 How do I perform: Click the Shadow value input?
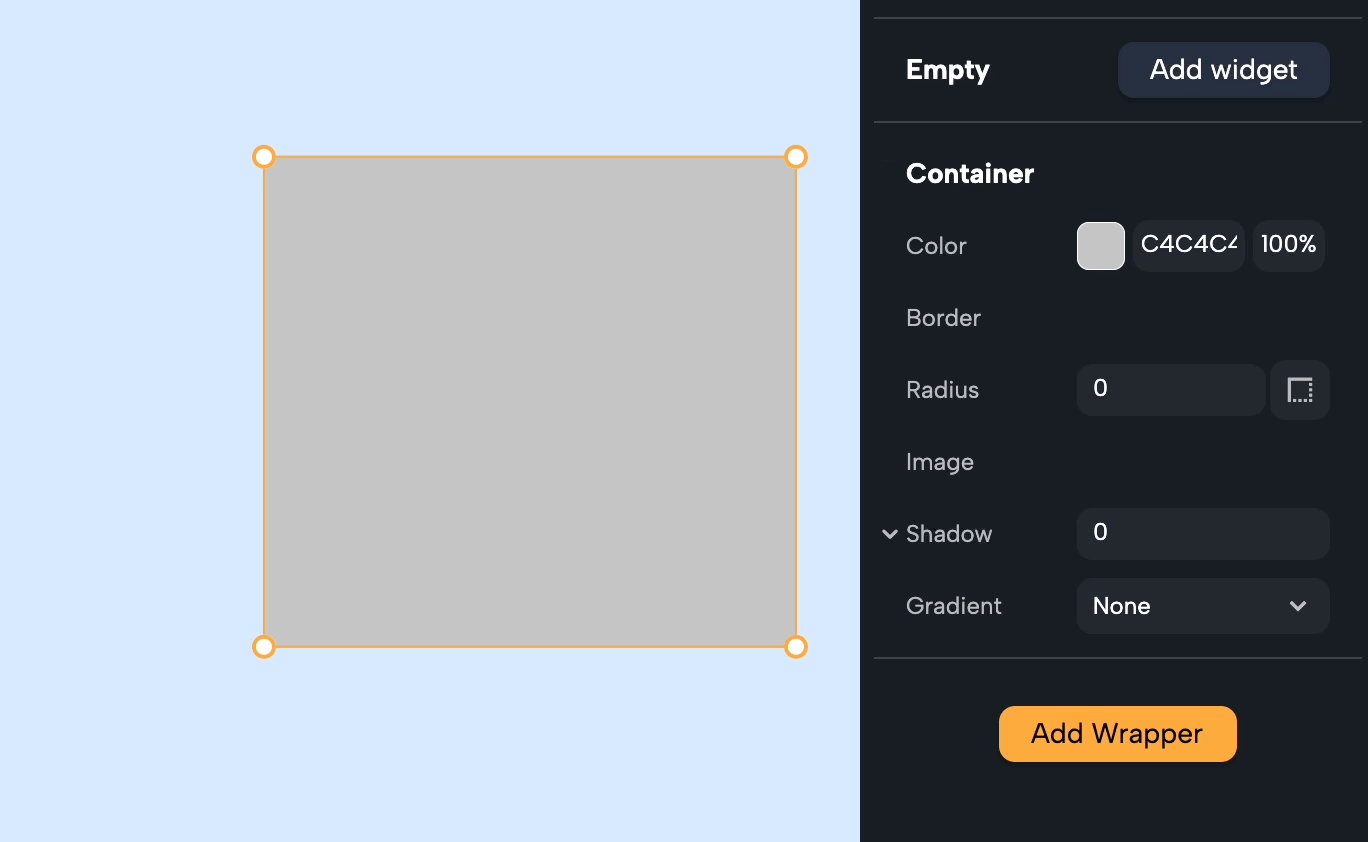click(1203, 534)
